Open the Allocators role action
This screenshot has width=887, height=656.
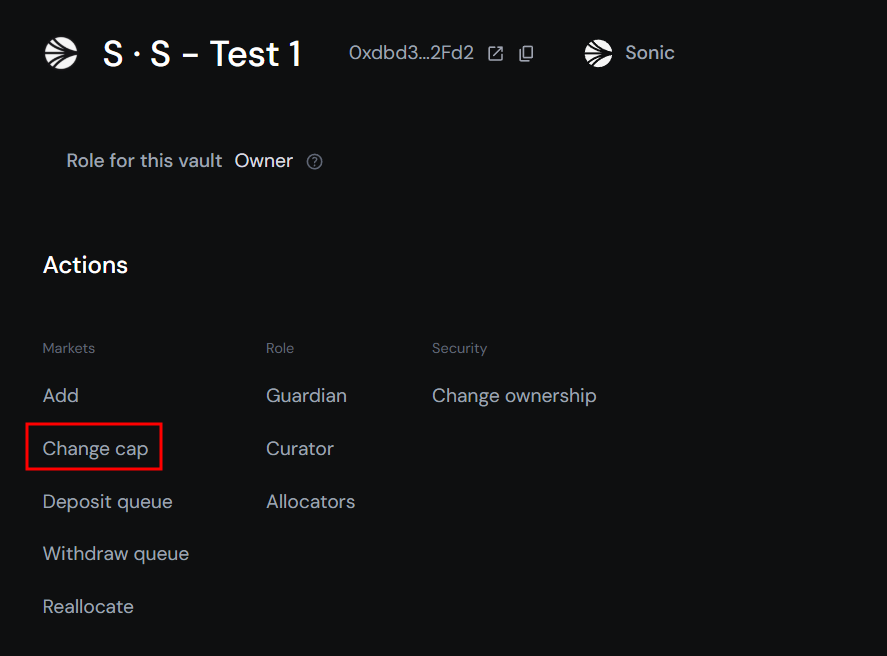pos(310,502)
